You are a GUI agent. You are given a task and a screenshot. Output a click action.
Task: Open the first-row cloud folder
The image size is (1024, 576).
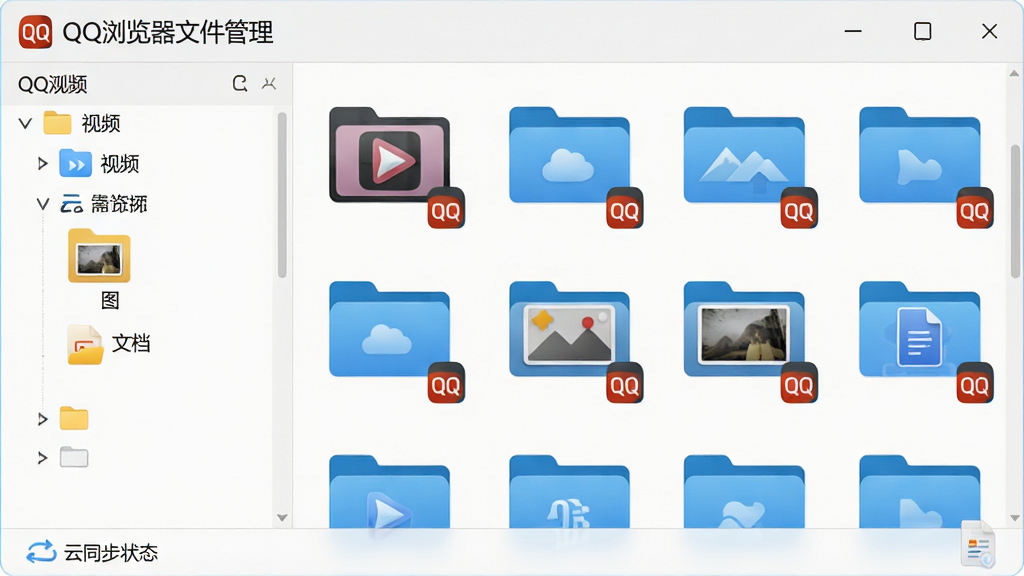[x=569, y=155]
